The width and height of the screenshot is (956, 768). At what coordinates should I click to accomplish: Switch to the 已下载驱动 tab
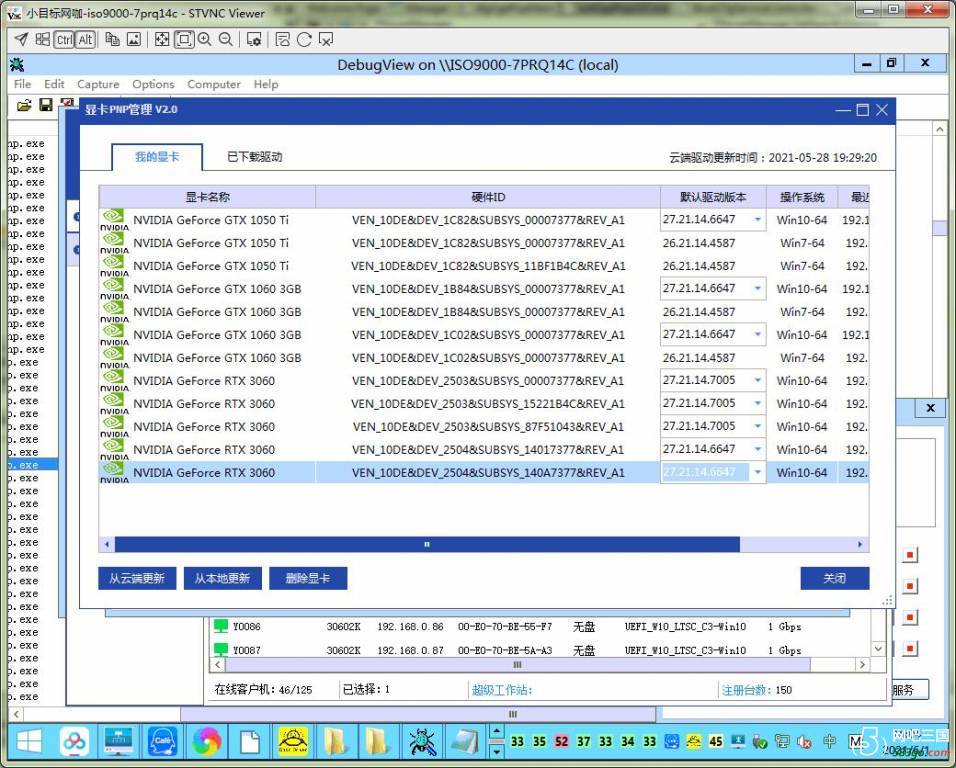[x=254, y=157]
